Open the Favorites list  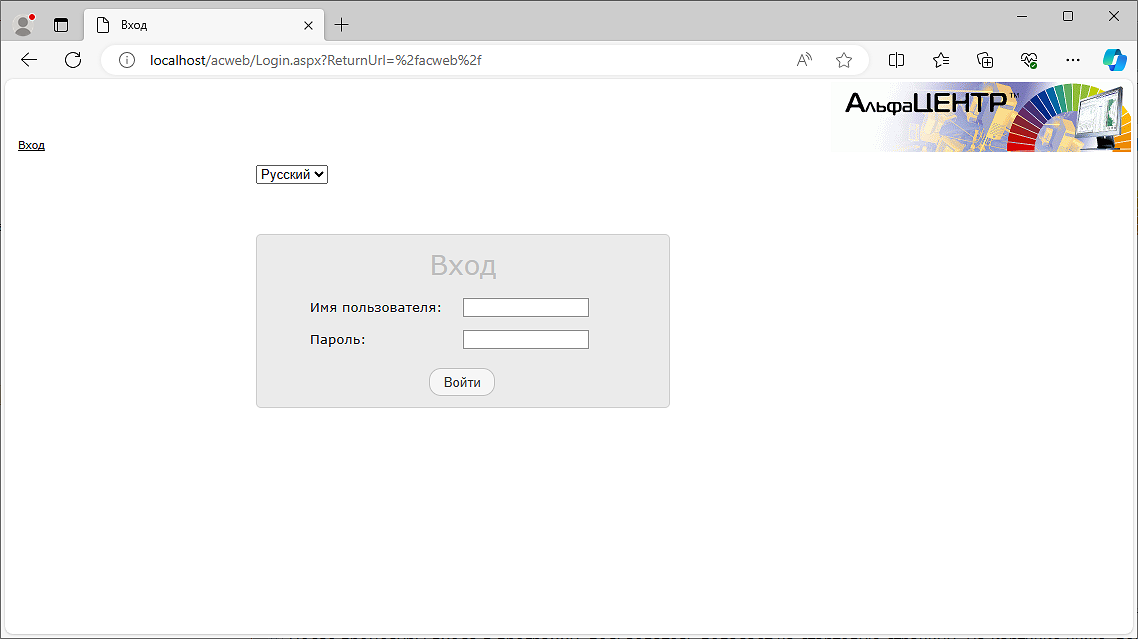(941, 60)
